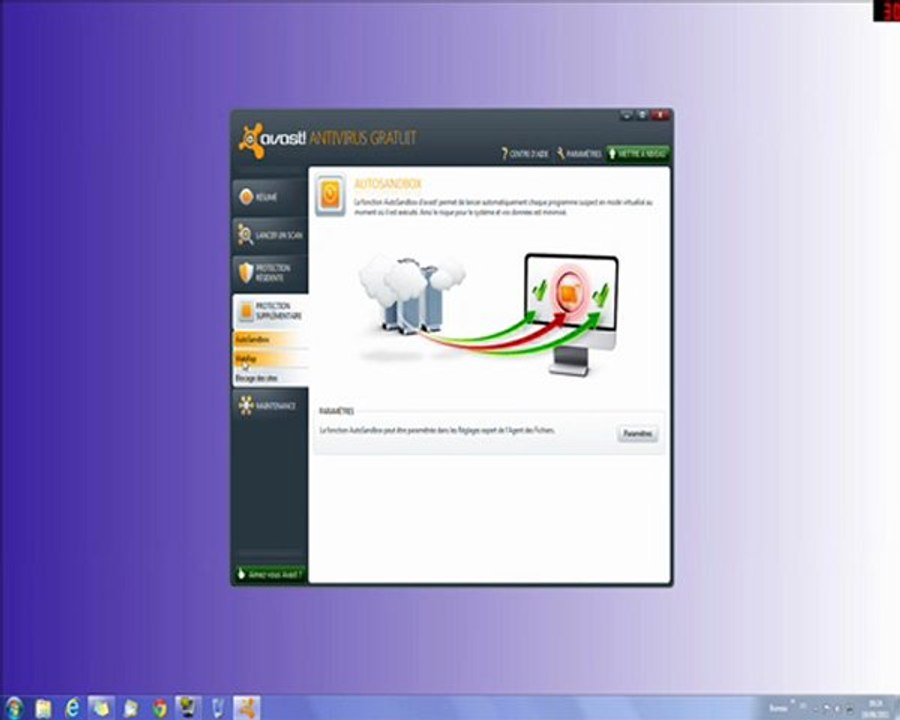Image resolution: width=900 pixels, height=720 pixels.
Task: Open the Maintenance sidebar section
Action: pyautogui.click(x=270, y=405)
